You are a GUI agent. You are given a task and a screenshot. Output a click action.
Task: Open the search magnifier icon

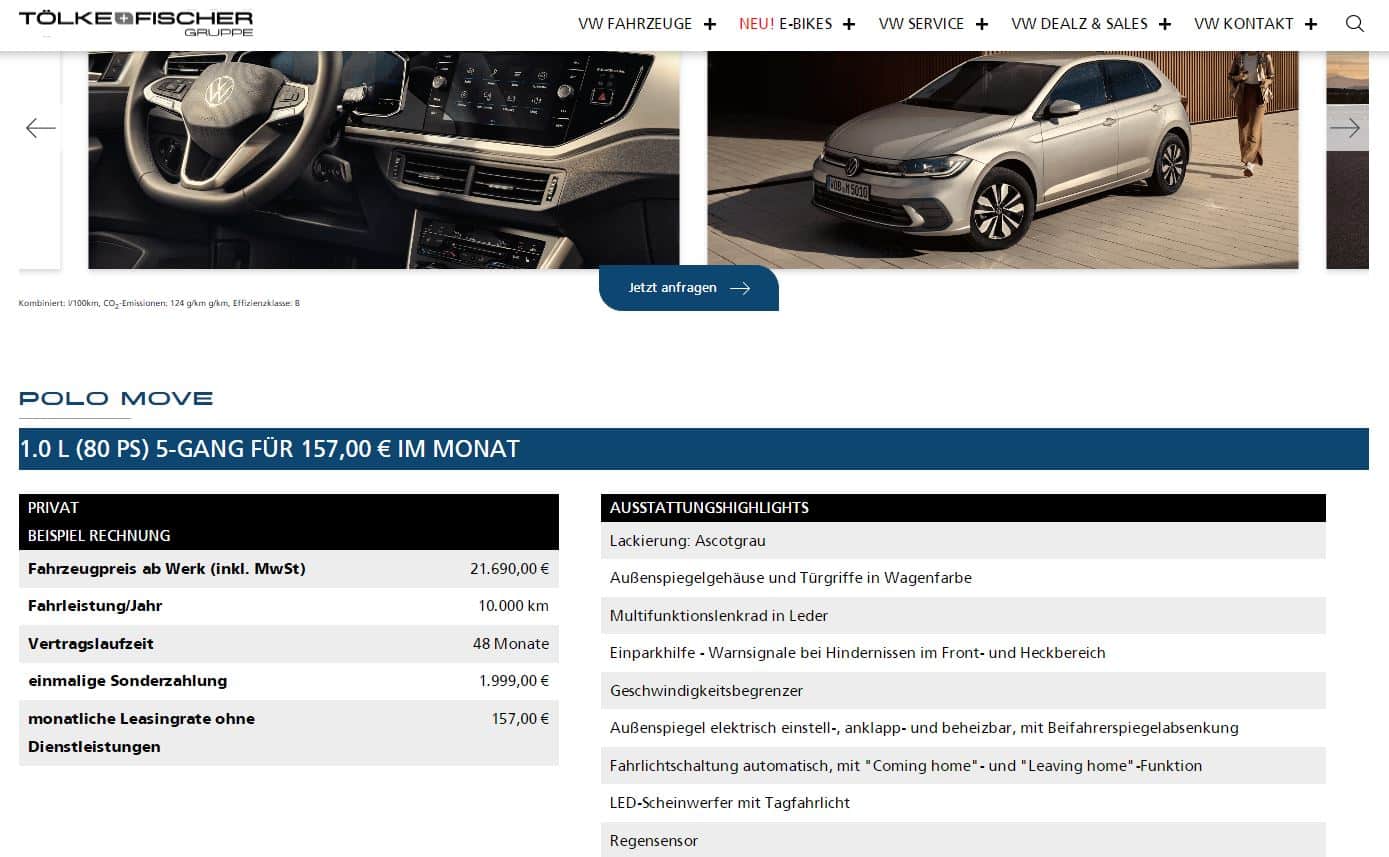click(1354, 24)
